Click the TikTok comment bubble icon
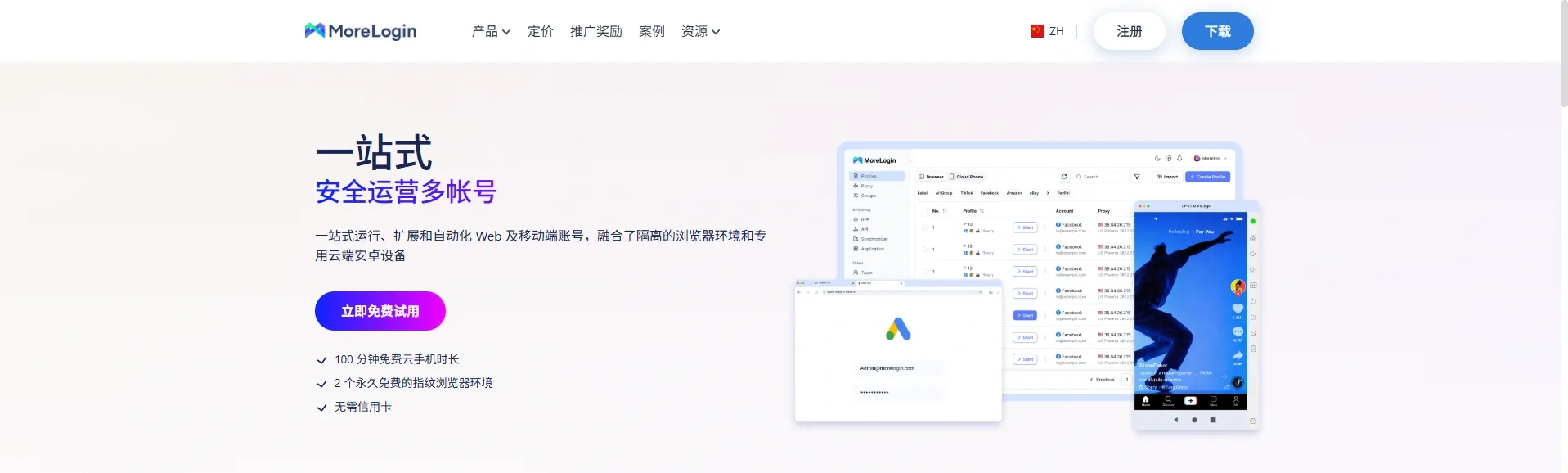Viewport: 1568px width, 473px height. 1238,331
